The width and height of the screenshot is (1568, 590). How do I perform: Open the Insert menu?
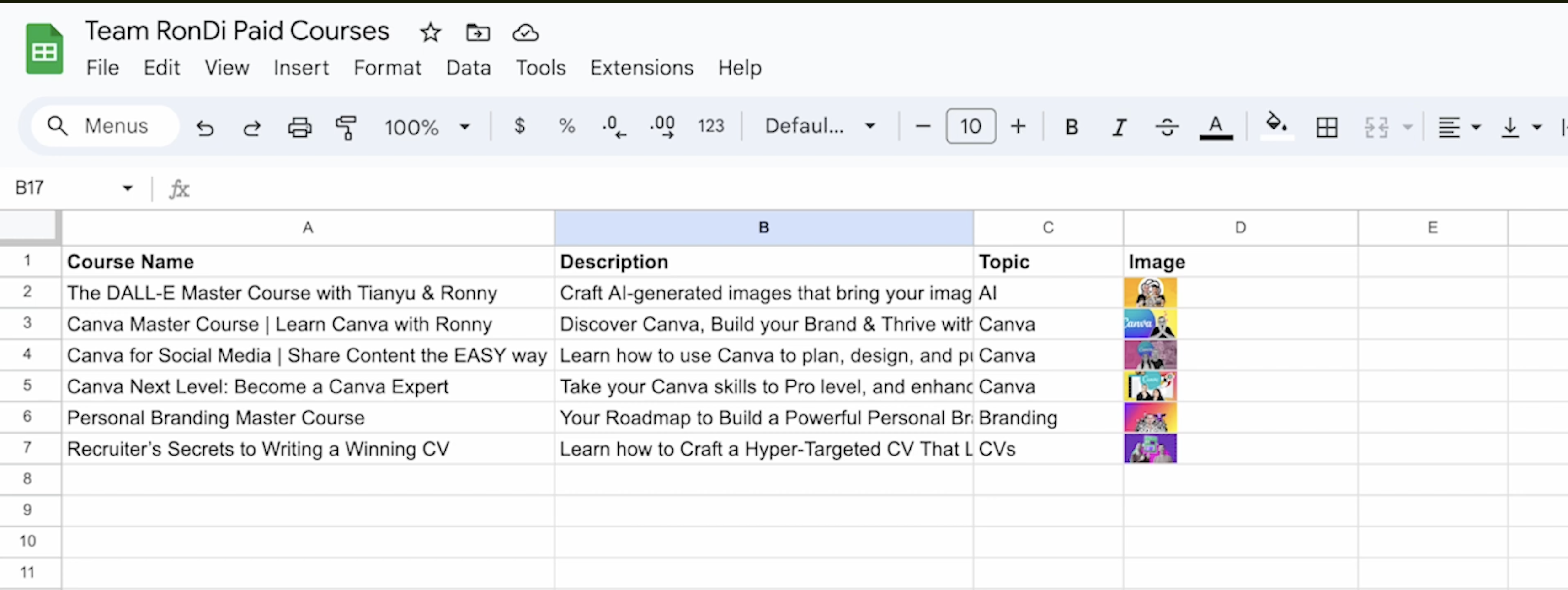pos(301,68)
